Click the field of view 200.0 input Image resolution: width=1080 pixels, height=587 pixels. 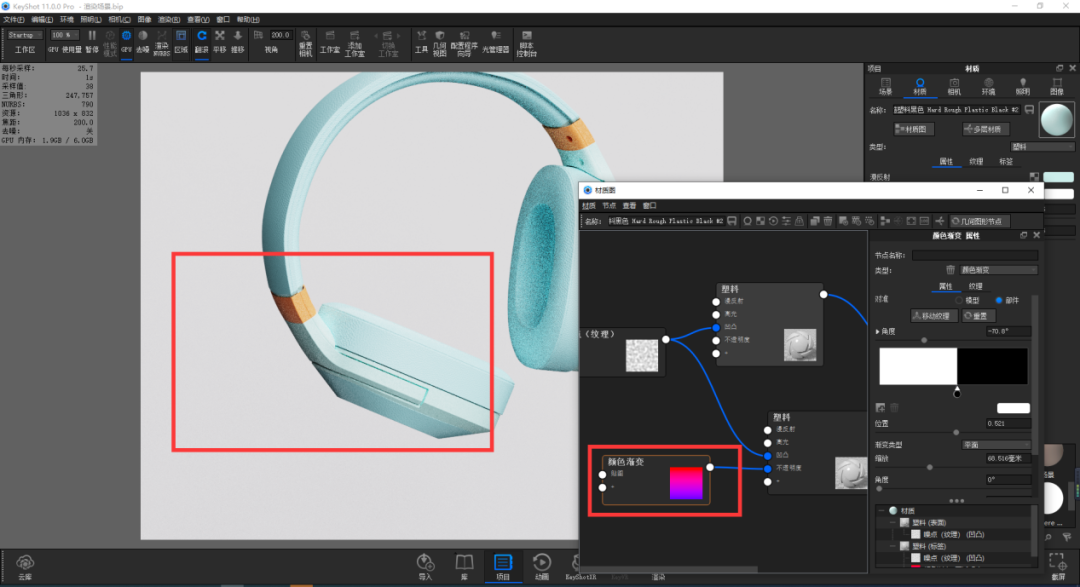(280, 35)
